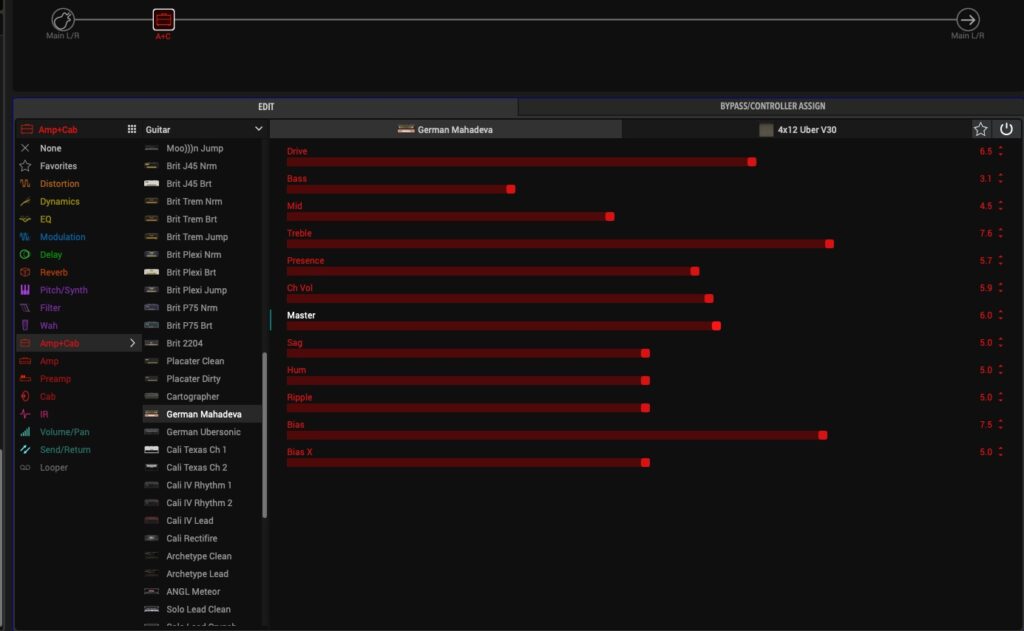Select the Distortion category

coord(59,184)
